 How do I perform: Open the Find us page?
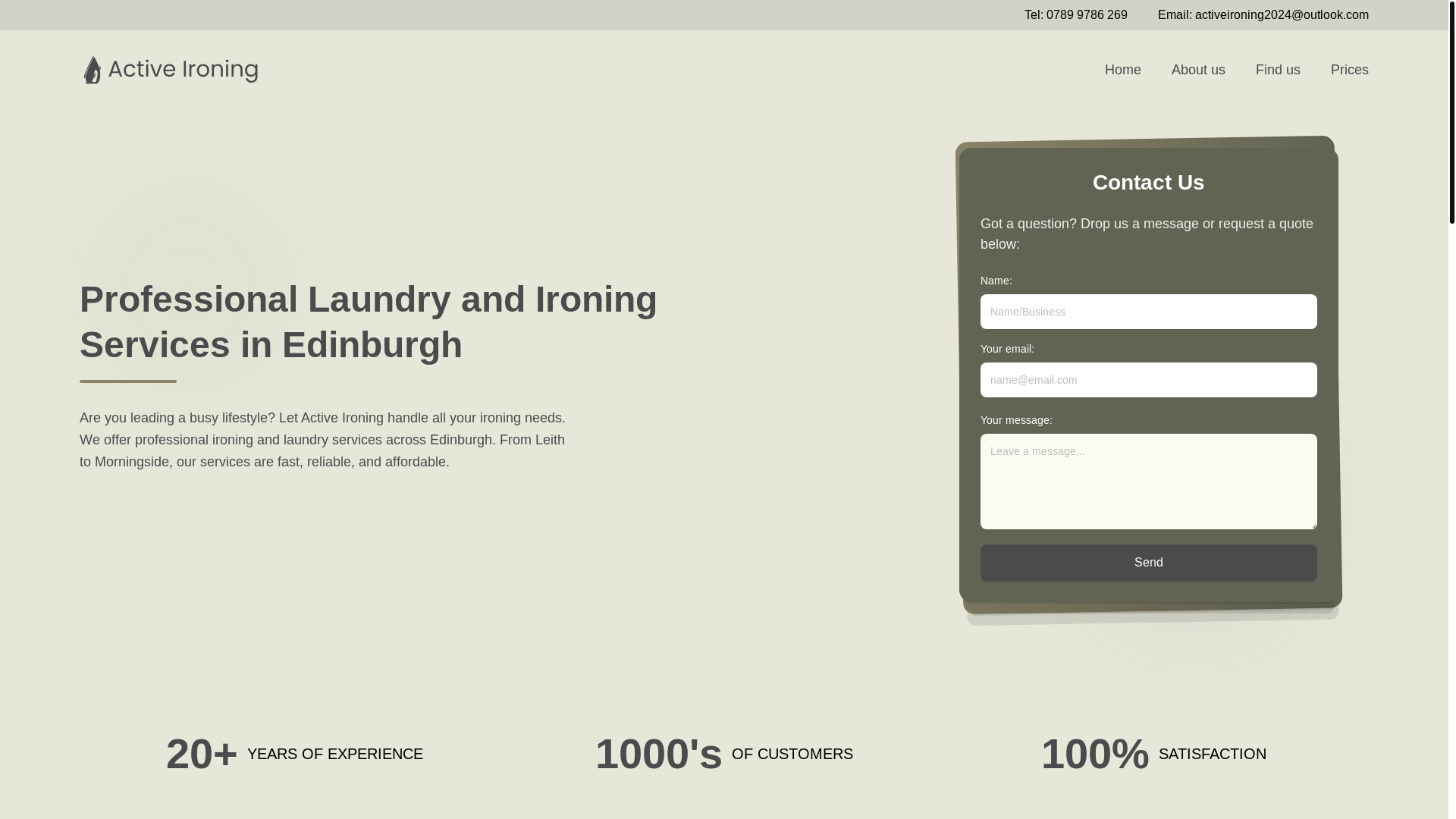[1278, 70]
